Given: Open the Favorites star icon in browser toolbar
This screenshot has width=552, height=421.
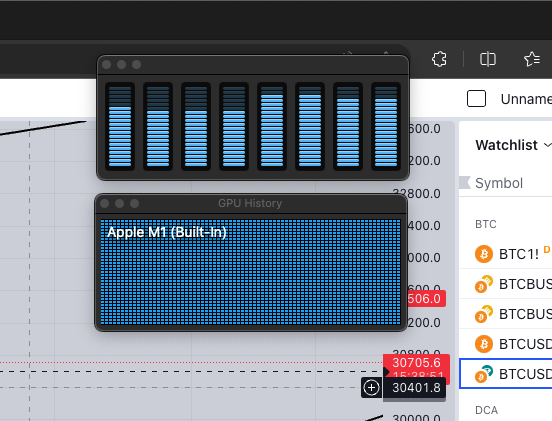Looking at the screenshot, I should coord(532,59).
